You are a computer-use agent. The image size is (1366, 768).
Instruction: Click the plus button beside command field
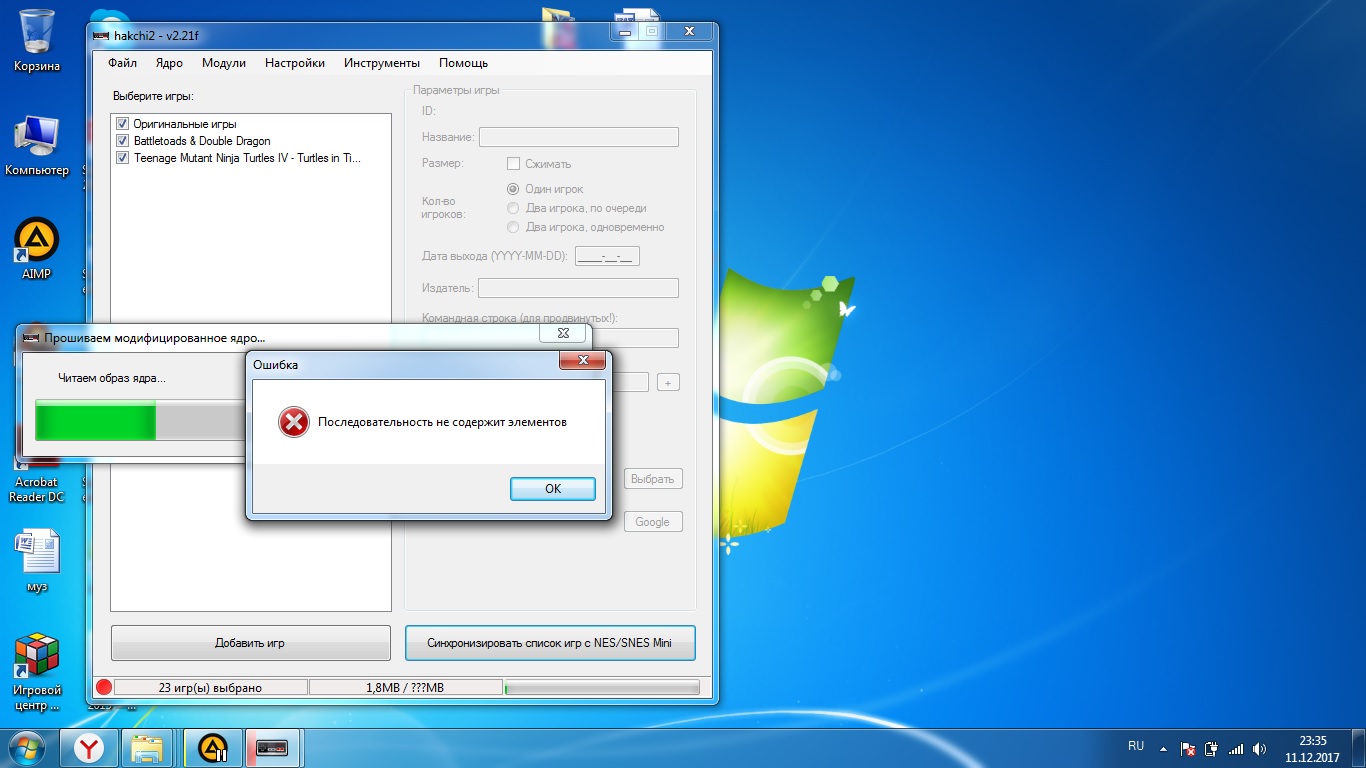(668, 382)
